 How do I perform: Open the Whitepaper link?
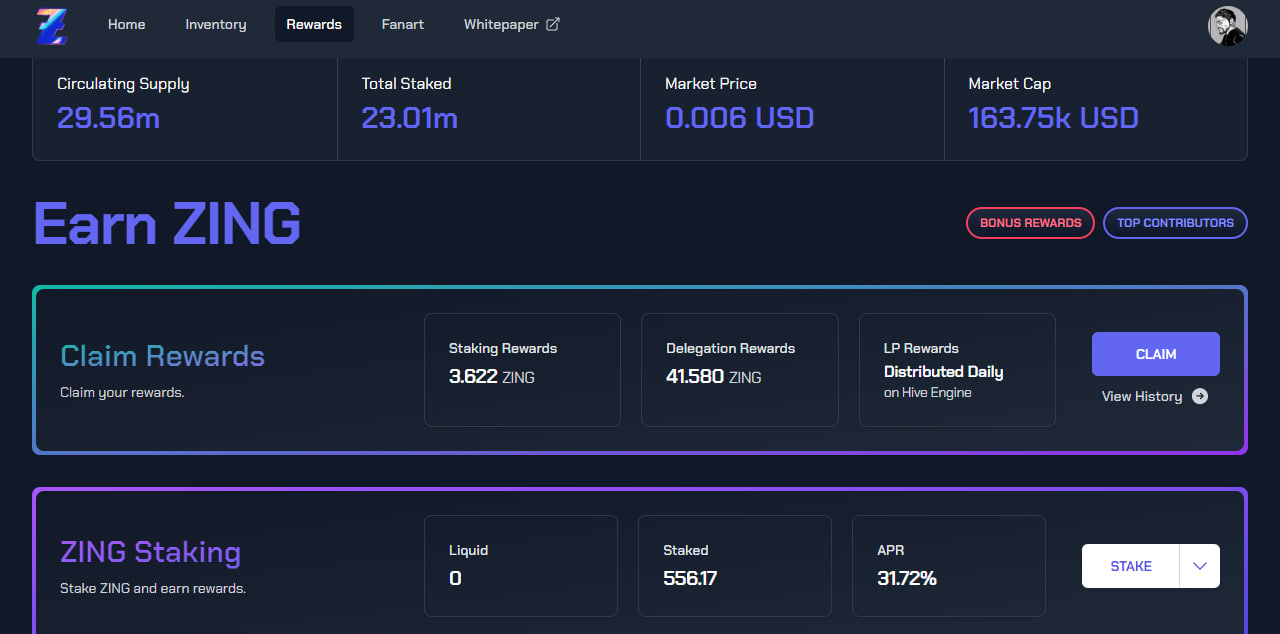(x=512, y=24)
